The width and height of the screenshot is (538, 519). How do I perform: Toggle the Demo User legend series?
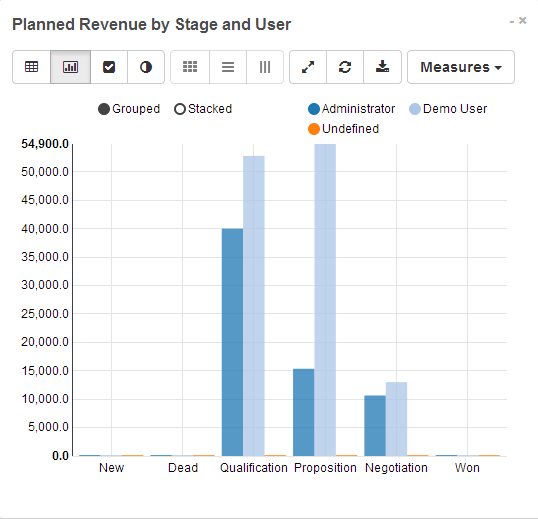tap(448, 109)
